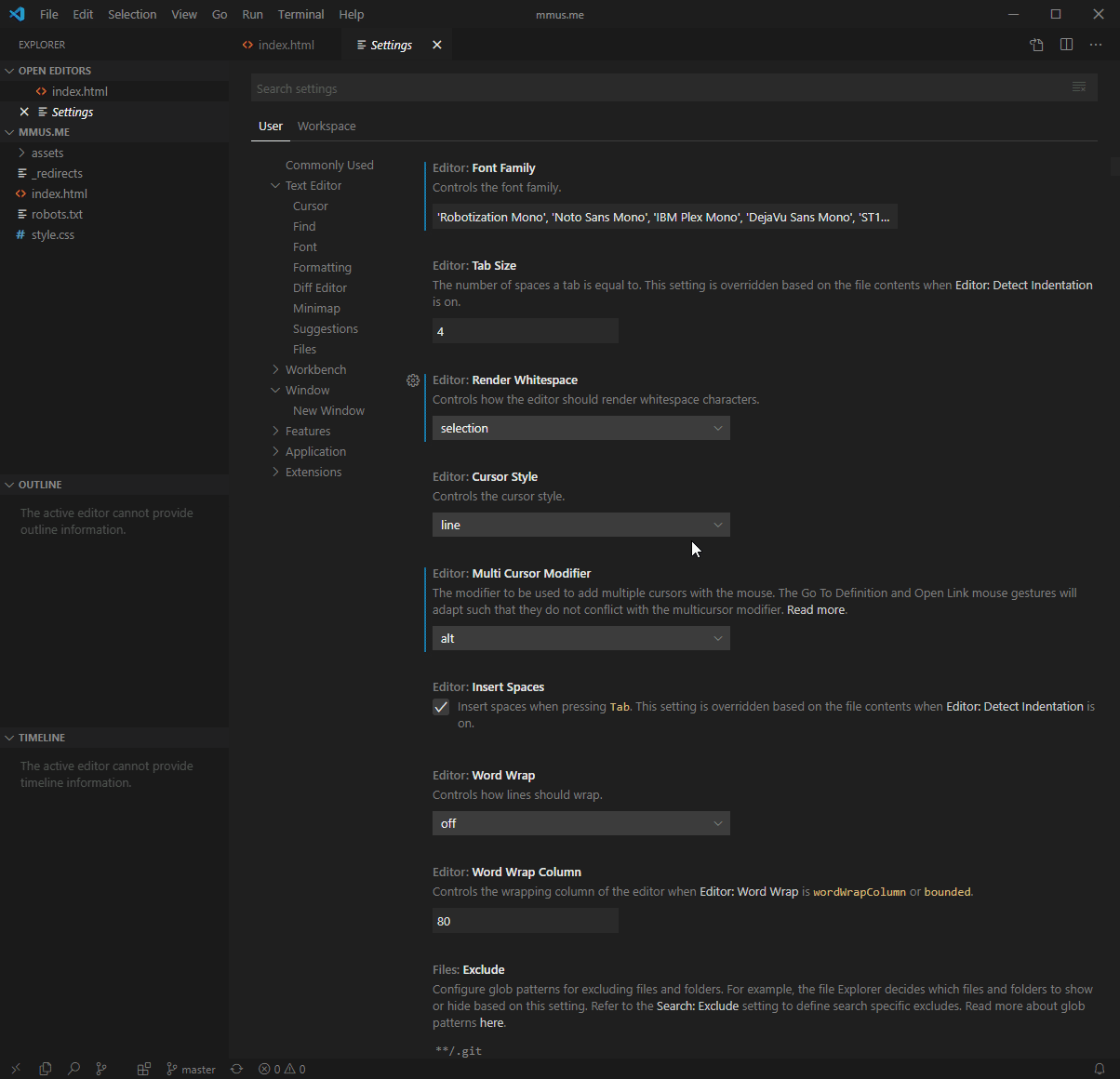Open the editor More Actions ellipsis

point(1096,45)
